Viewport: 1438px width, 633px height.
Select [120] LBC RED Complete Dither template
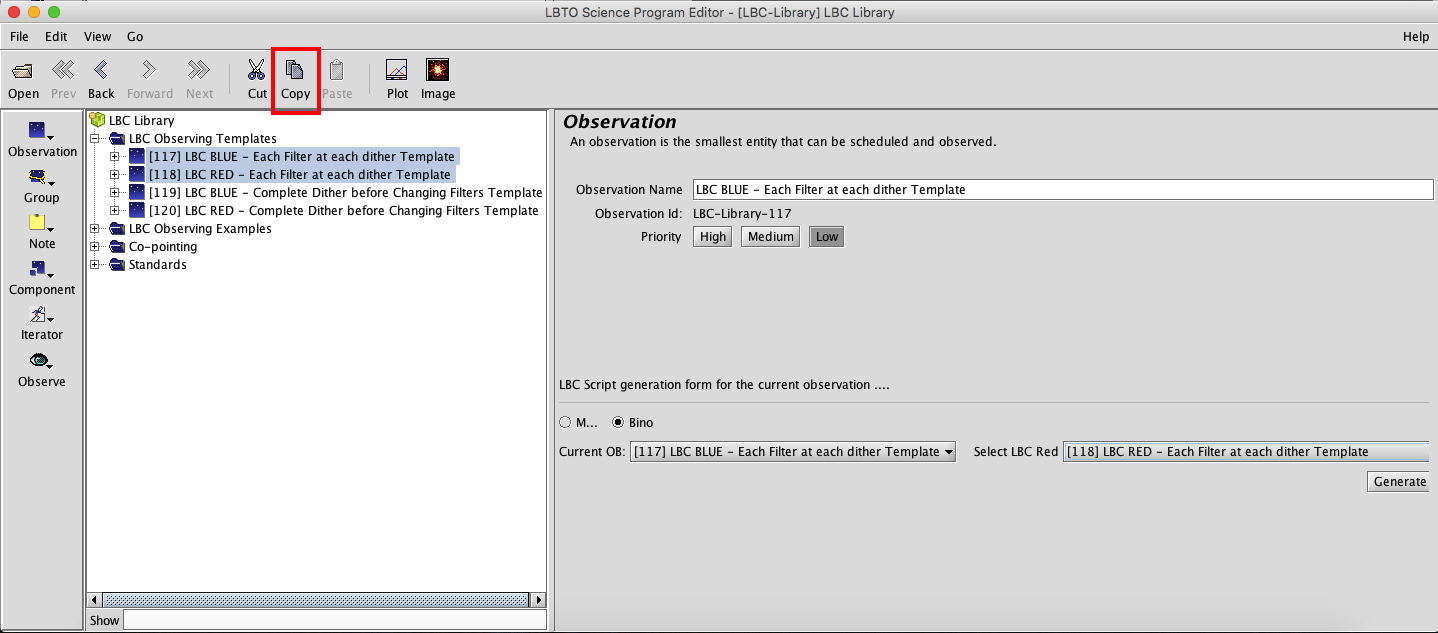(343, 210)
